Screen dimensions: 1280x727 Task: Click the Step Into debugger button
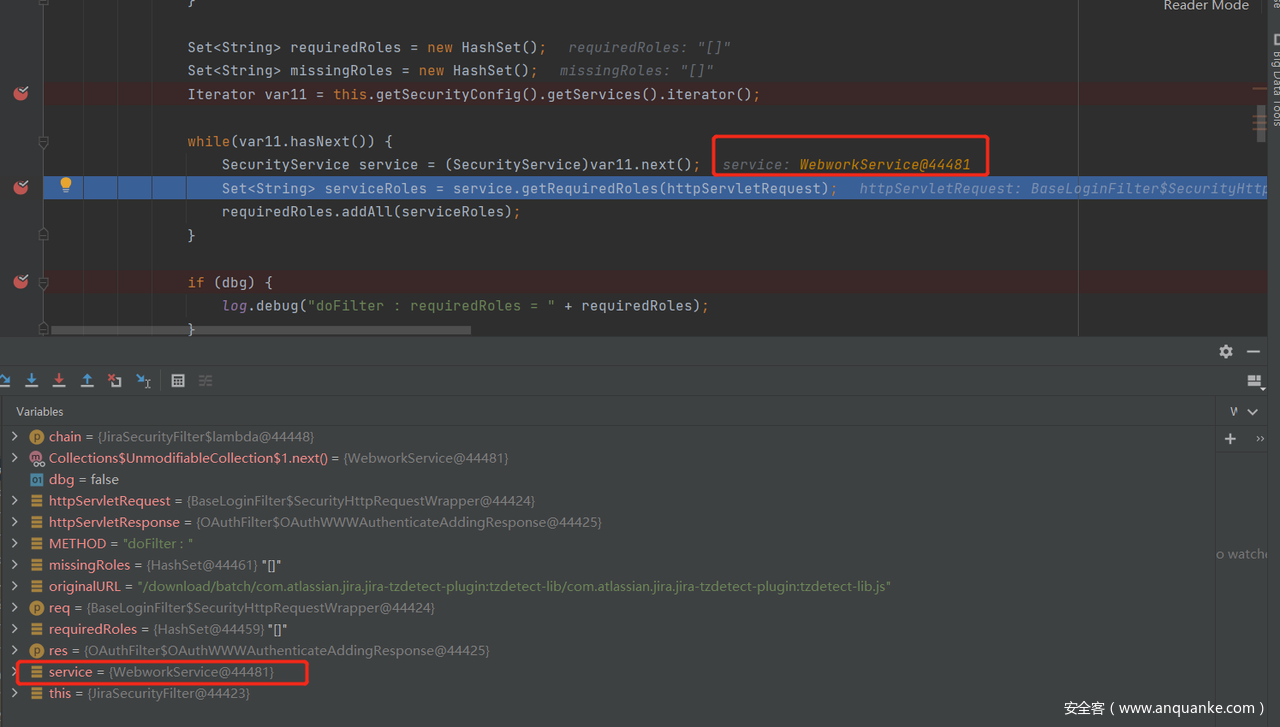click(32, 380)
